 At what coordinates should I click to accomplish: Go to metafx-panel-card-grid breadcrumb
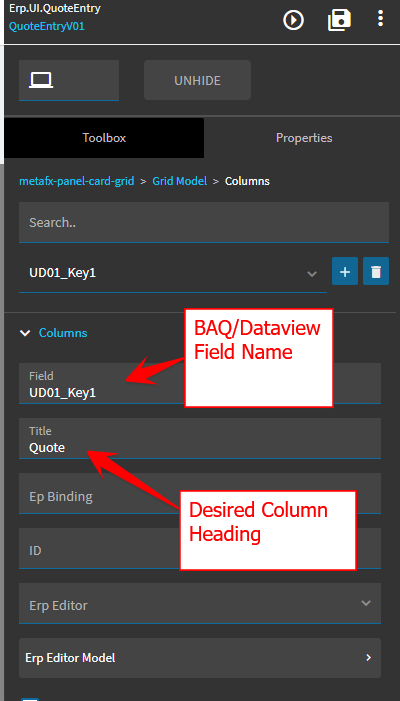tap(76, 181)
